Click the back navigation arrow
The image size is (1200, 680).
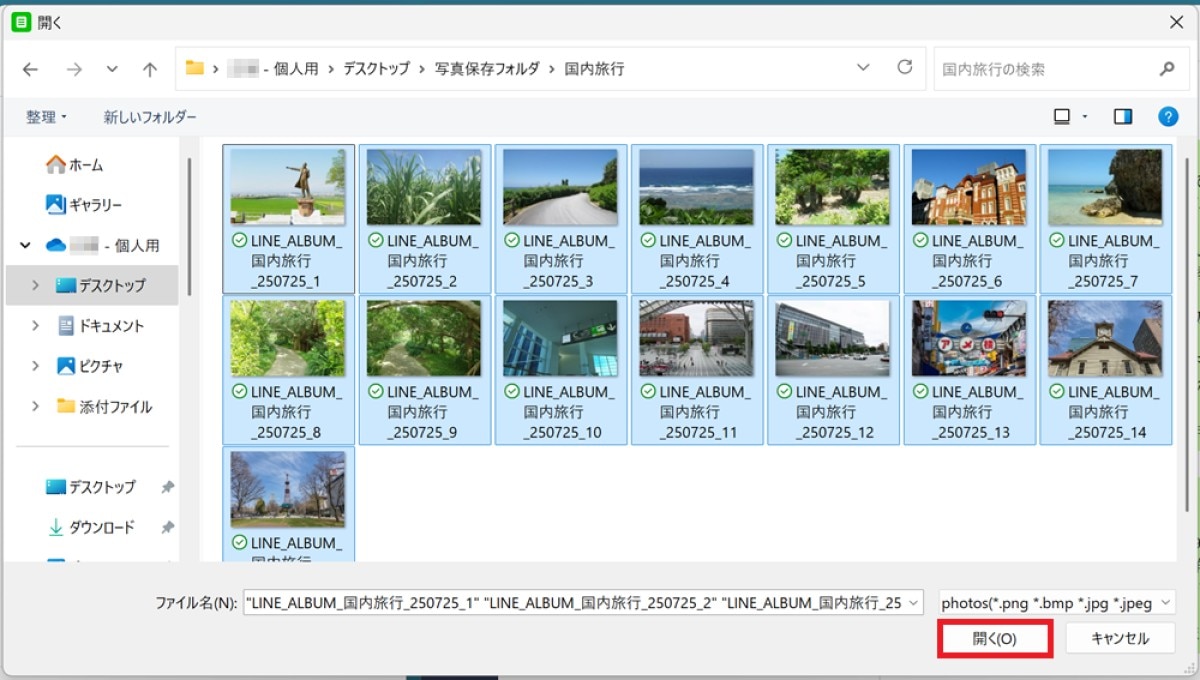pos(30,69)
